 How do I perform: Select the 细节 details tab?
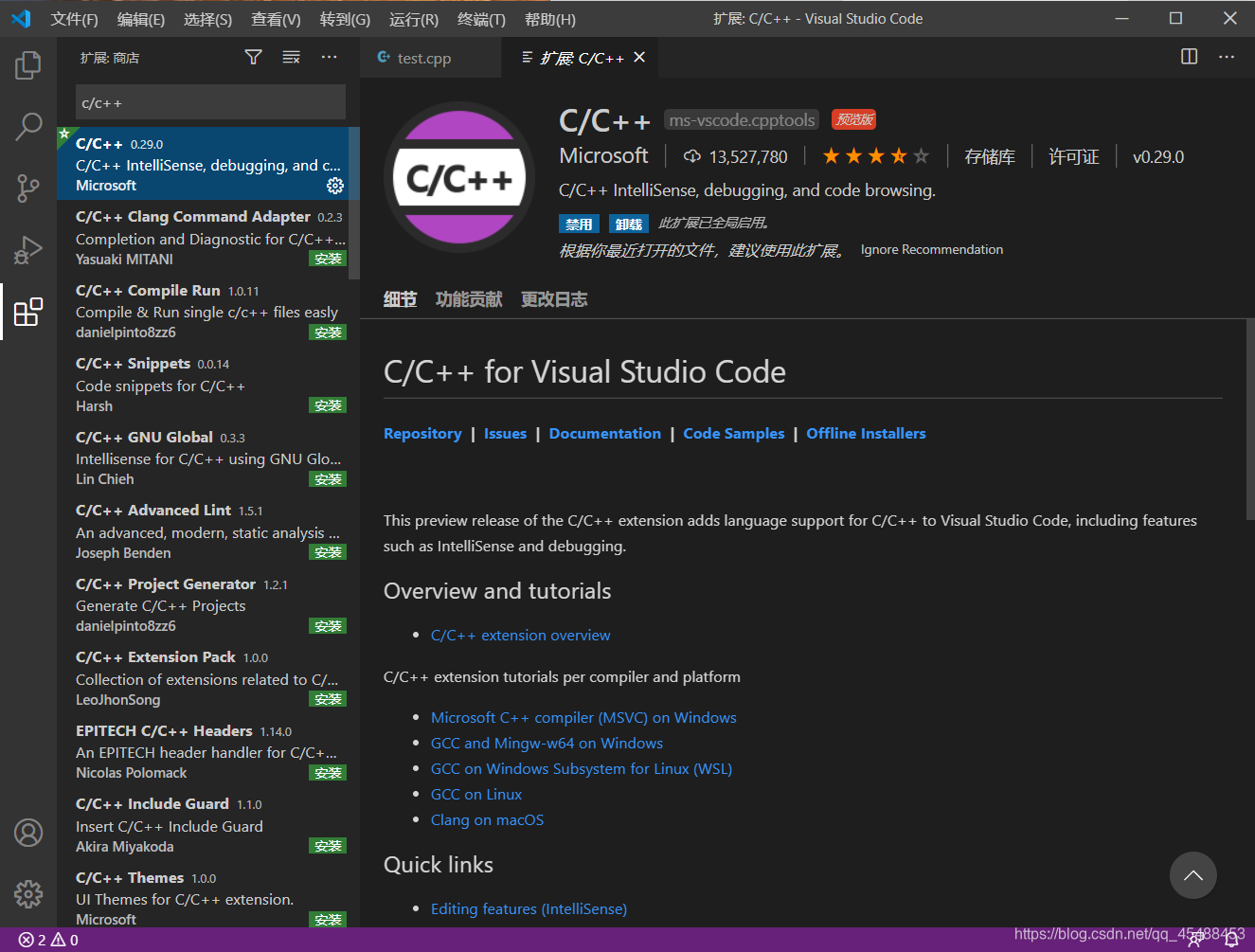[x=400, y=299]
